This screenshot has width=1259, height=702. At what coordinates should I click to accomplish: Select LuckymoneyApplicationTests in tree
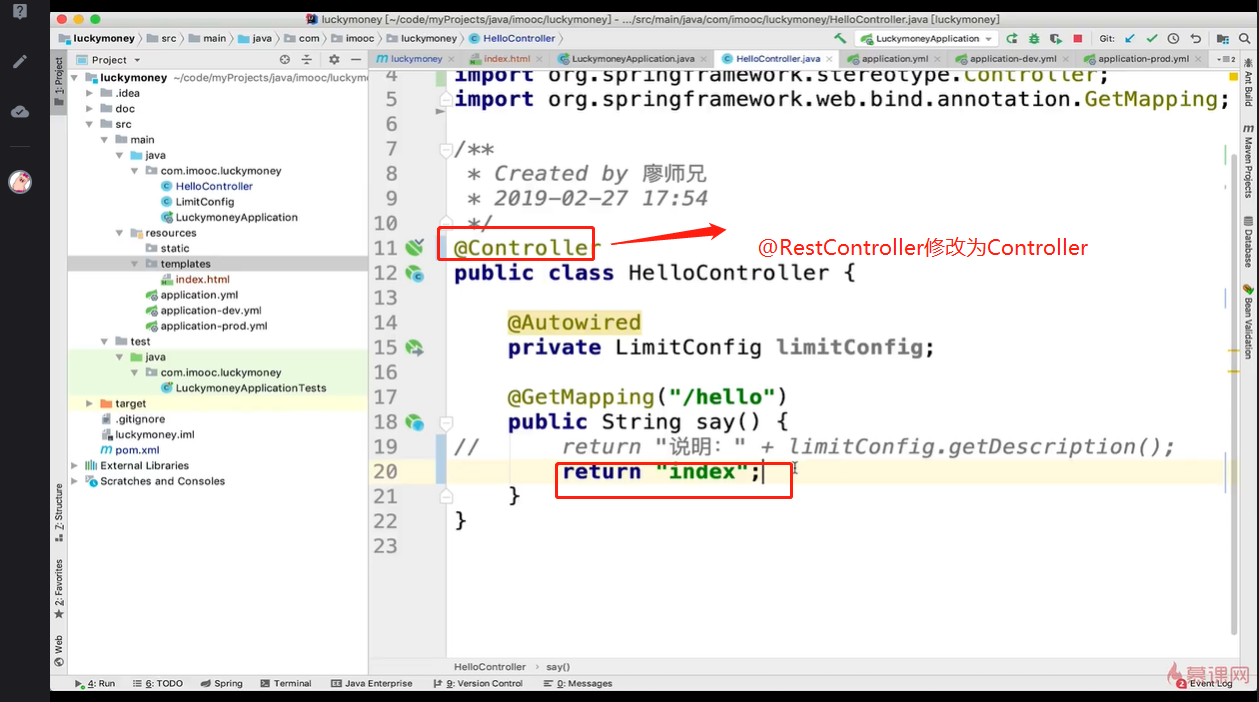point(250,388)
